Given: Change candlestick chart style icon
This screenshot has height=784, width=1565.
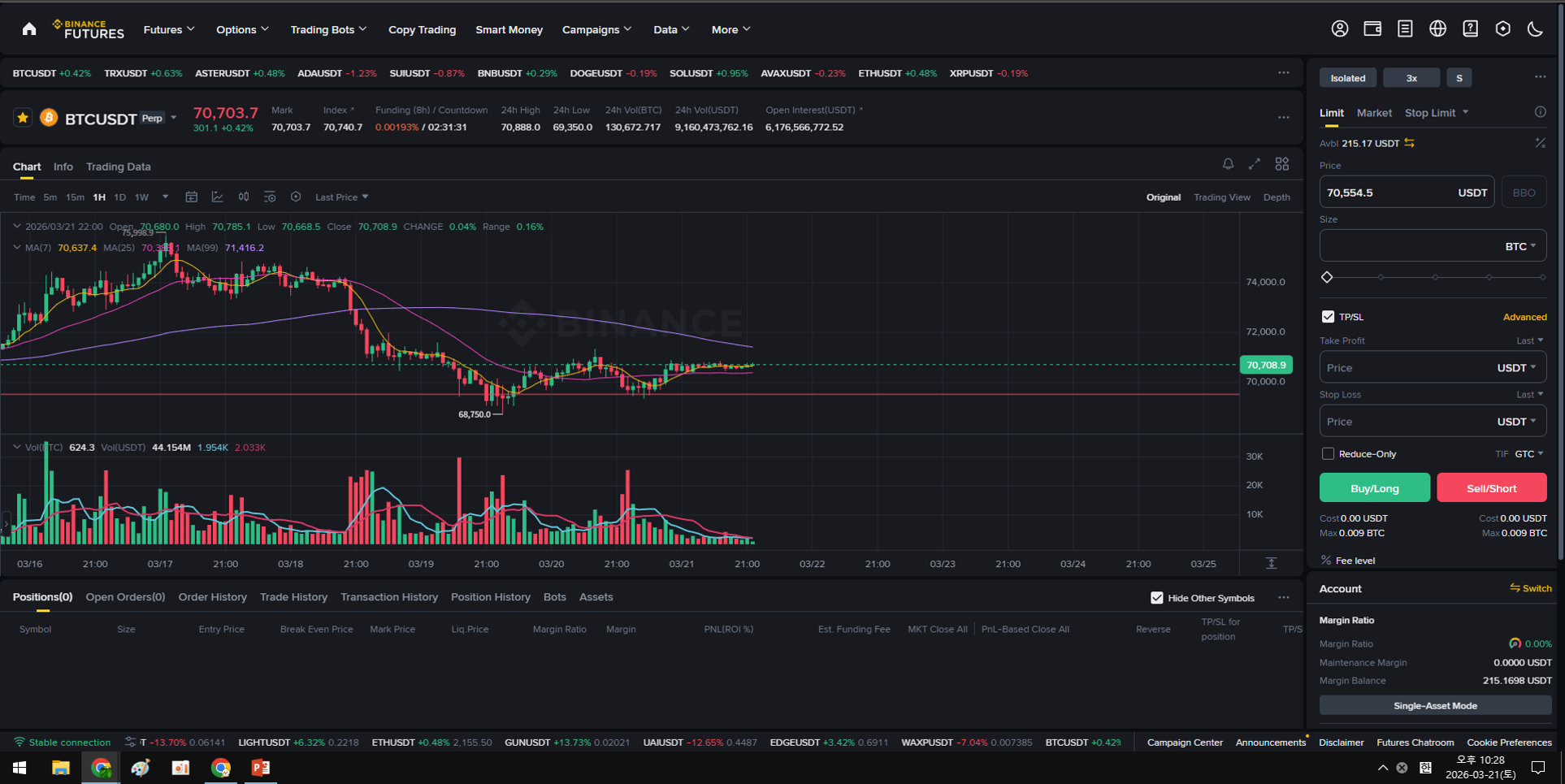Looking at the screenshot, I should click(x=244, y=197).
